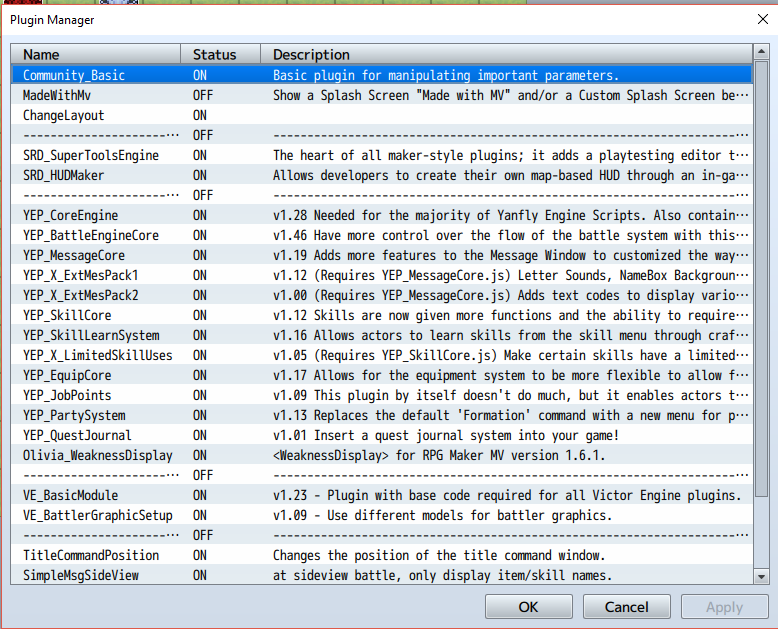Image resolution: width=778 pixels, height=629 pixels.
Task: Click the Status column header
Action: tap(220, 54)
